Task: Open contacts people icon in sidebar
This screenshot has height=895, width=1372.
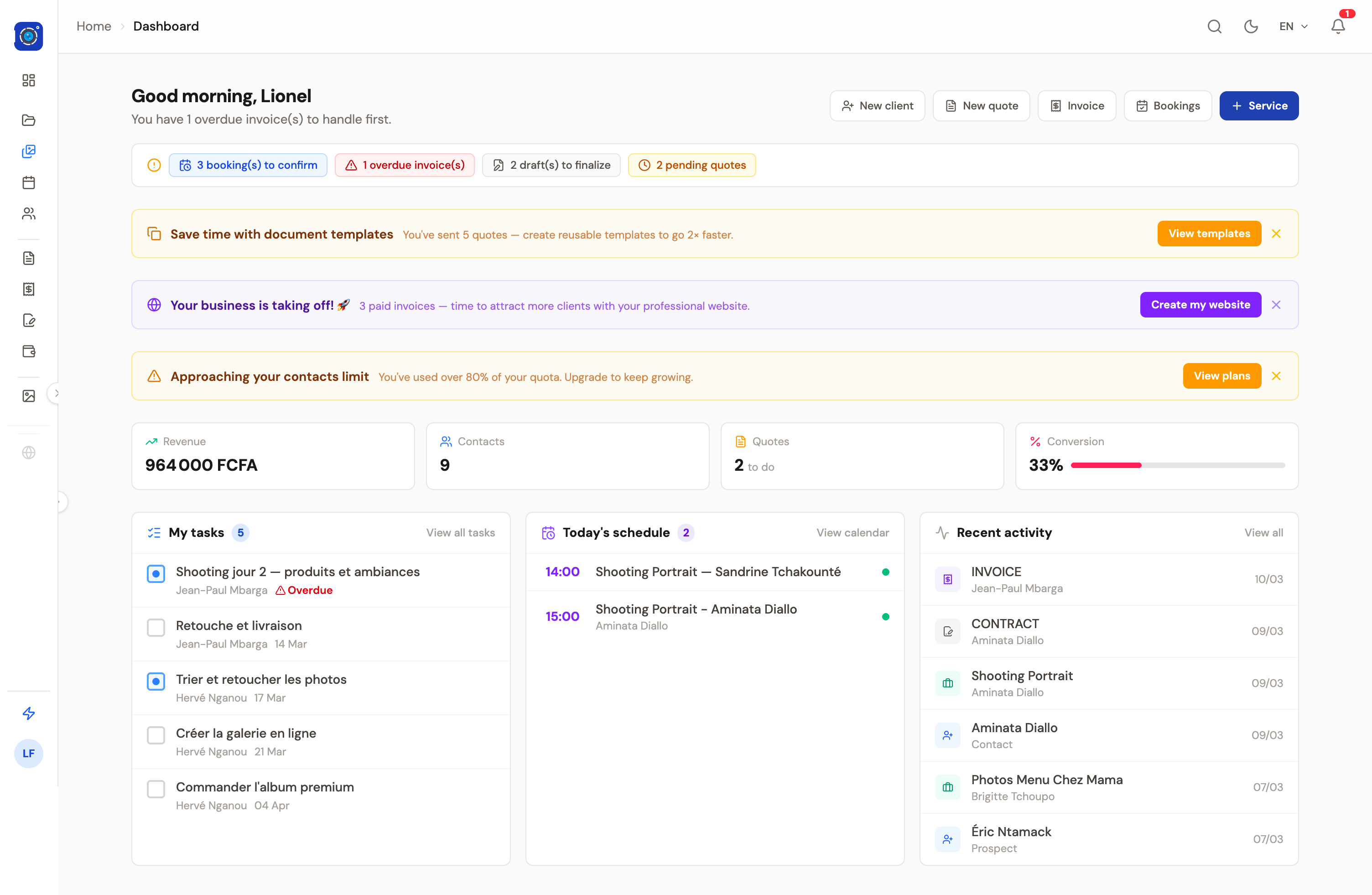Action: coord(29,214)
